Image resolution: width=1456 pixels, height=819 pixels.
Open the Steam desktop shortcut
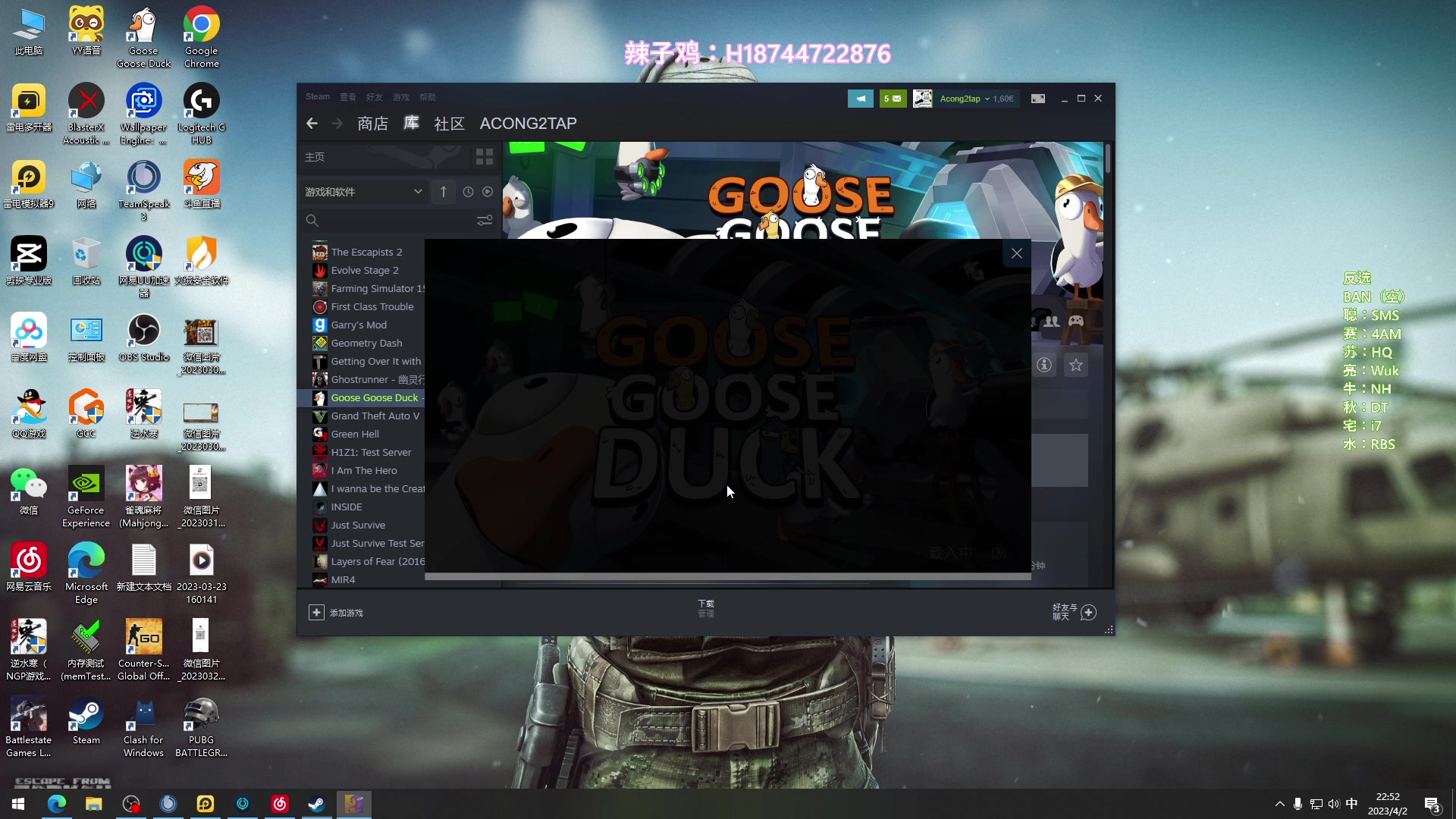86,720
